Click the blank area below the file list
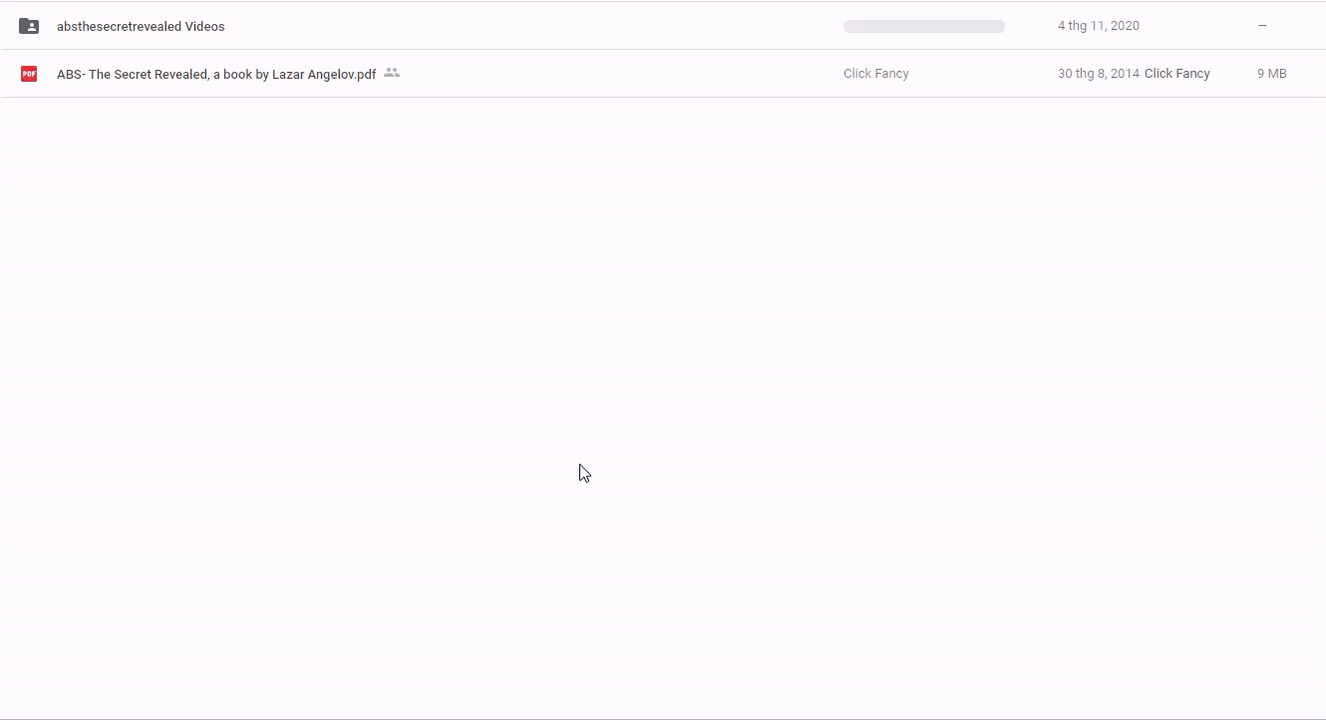Image resolution: width=1326 pixels, height=720 pixels. (x=663, y=400)
